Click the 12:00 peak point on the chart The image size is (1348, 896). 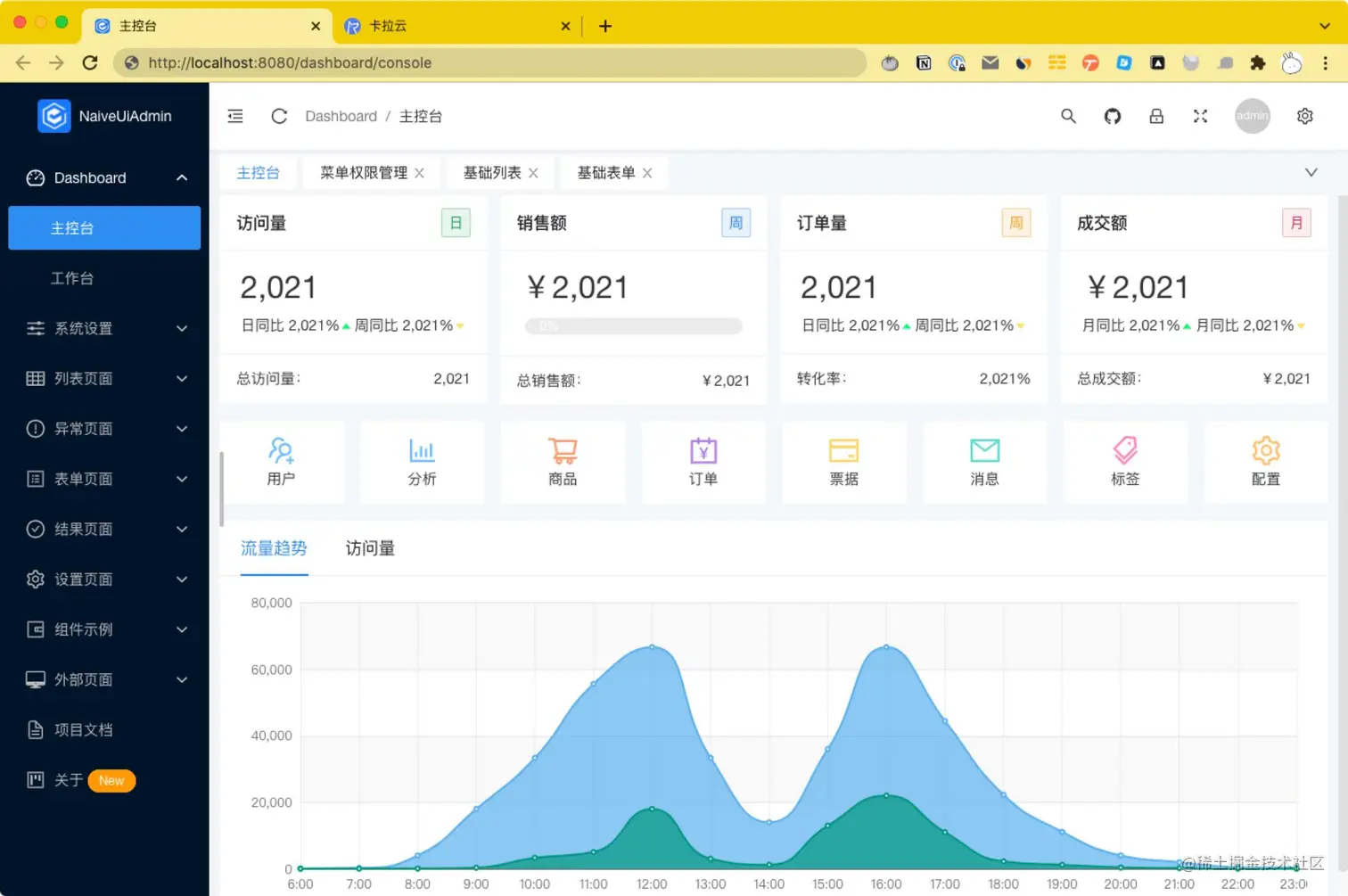pyautogui.click(x=652, y=646)
